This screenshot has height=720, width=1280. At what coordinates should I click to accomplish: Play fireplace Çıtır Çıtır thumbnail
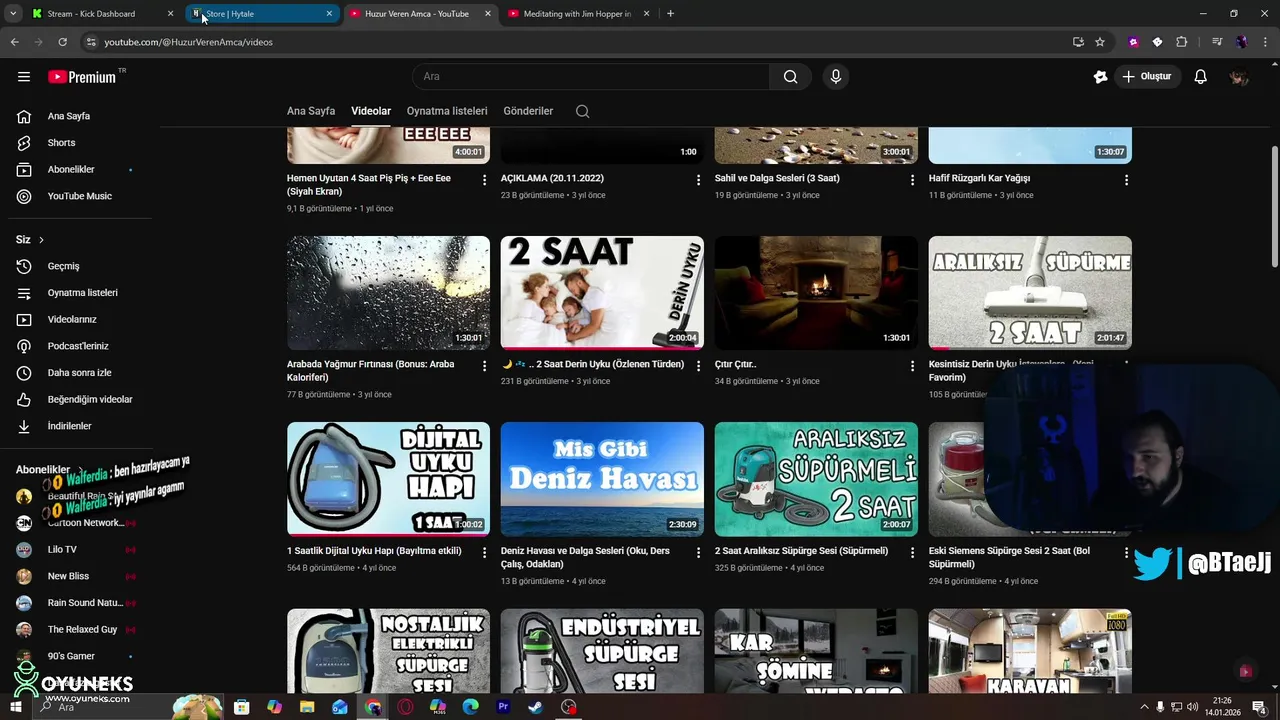point(816,293)
